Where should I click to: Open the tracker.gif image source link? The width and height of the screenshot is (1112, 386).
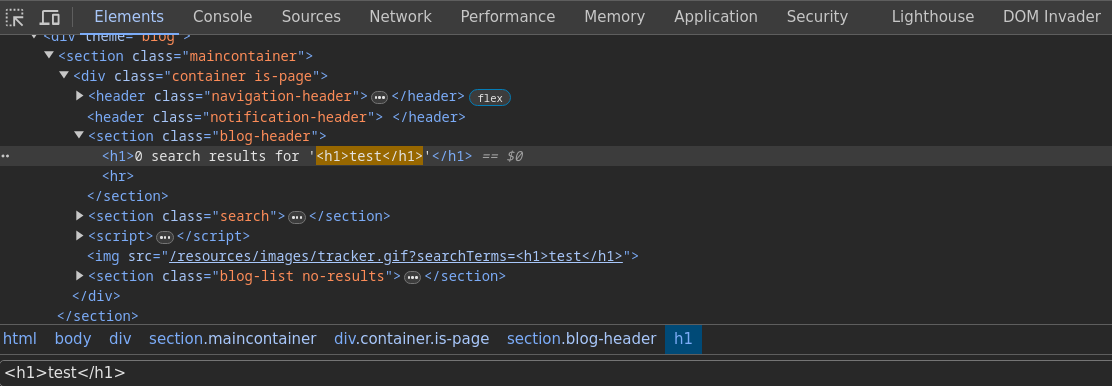(396, 255)
